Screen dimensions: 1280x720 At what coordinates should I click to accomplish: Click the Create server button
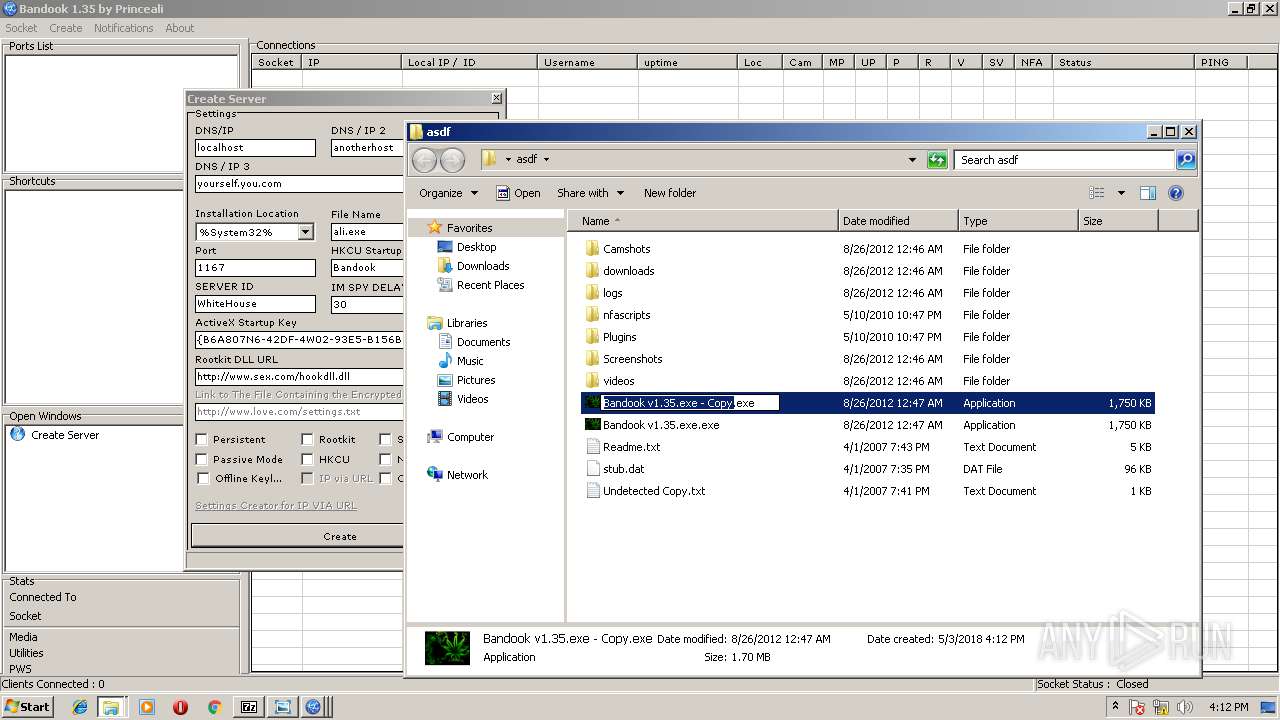[340, 536]
